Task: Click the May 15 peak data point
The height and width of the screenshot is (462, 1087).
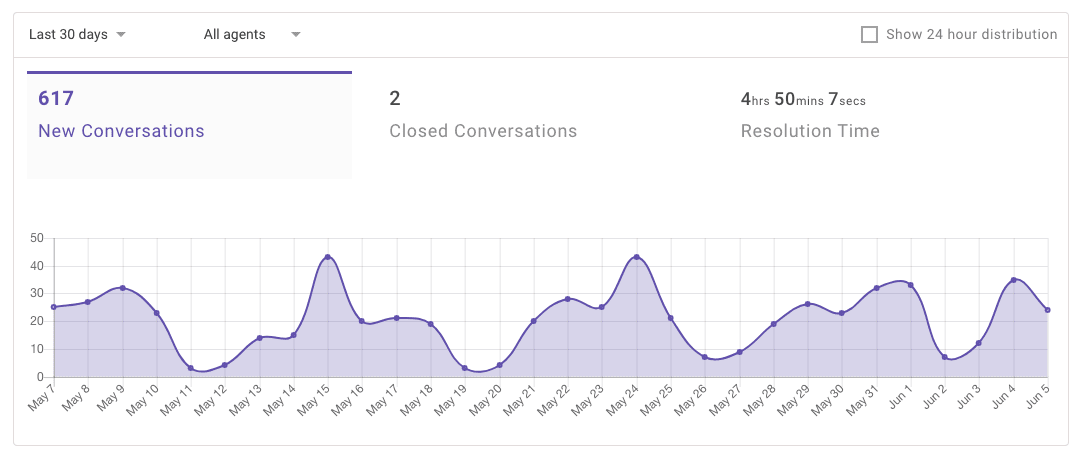Action: 327,257
